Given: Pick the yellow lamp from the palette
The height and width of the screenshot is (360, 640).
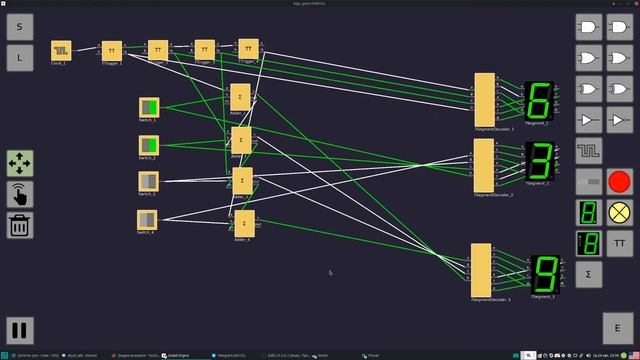Looking at the screenshot, I should point(620,213).
